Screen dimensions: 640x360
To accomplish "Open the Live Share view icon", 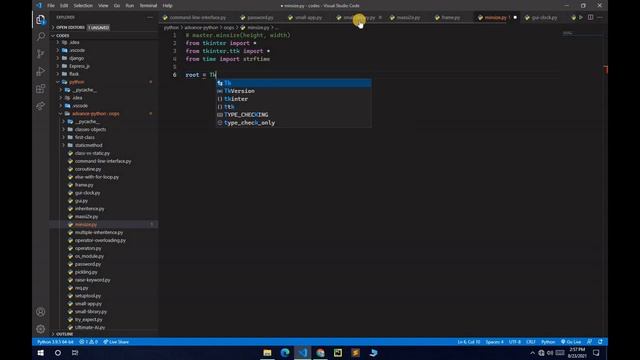I will [x=40, y=106].
